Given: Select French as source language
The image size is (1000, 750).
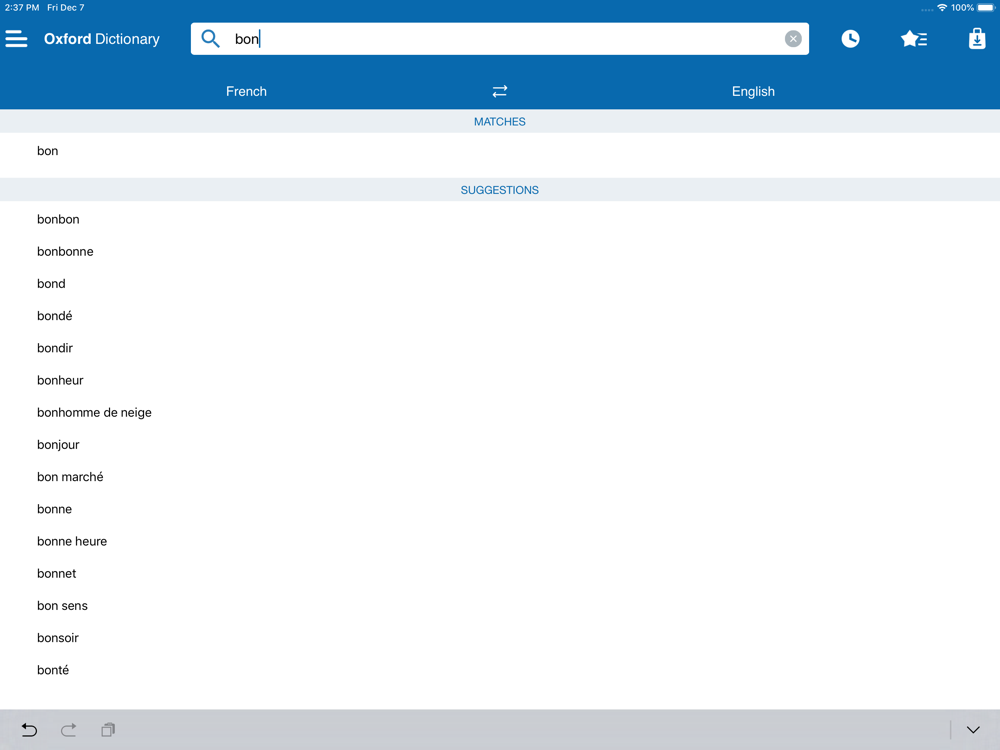Looking at the screenshot, I should [x=246, y=91].
